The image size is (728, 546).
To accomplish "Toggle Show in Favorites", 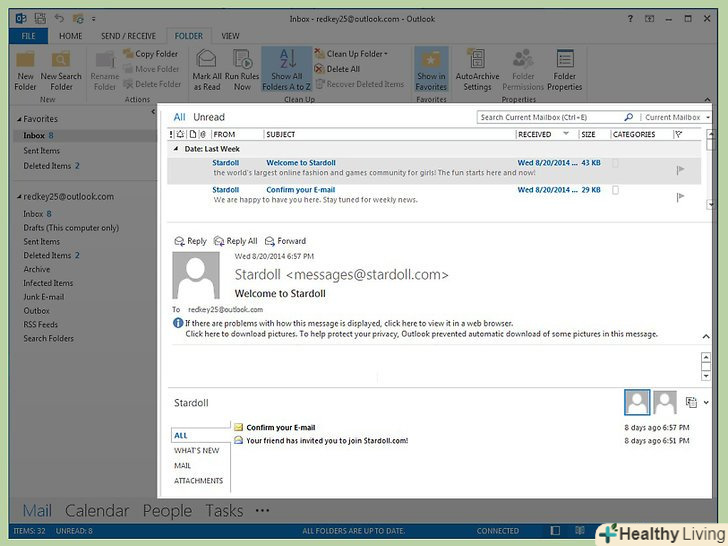I will (431, 70).
